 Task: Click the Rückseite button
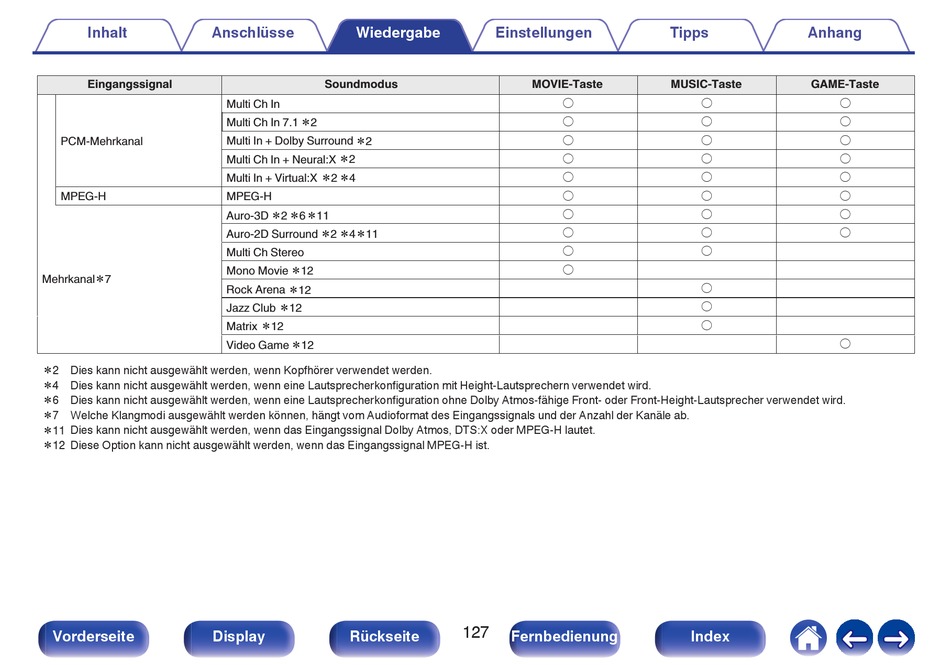pos(384,638)
